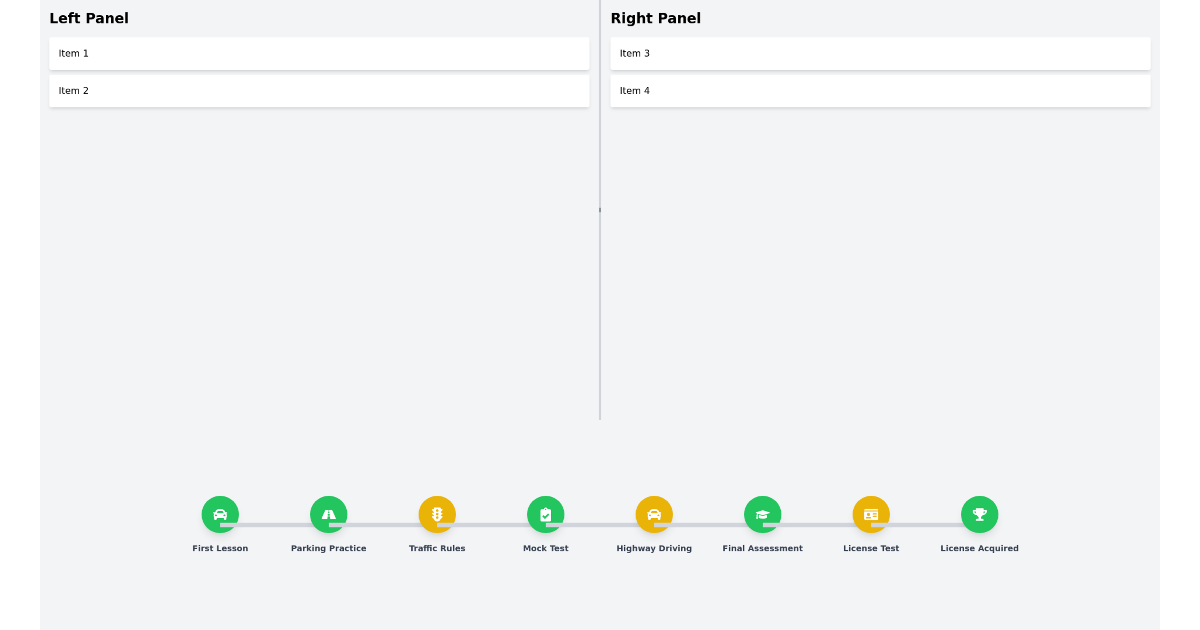The height and width of the screenshot is (630, 1200).
Task: Select the Final Assessment text label
Action: (762, 548)
